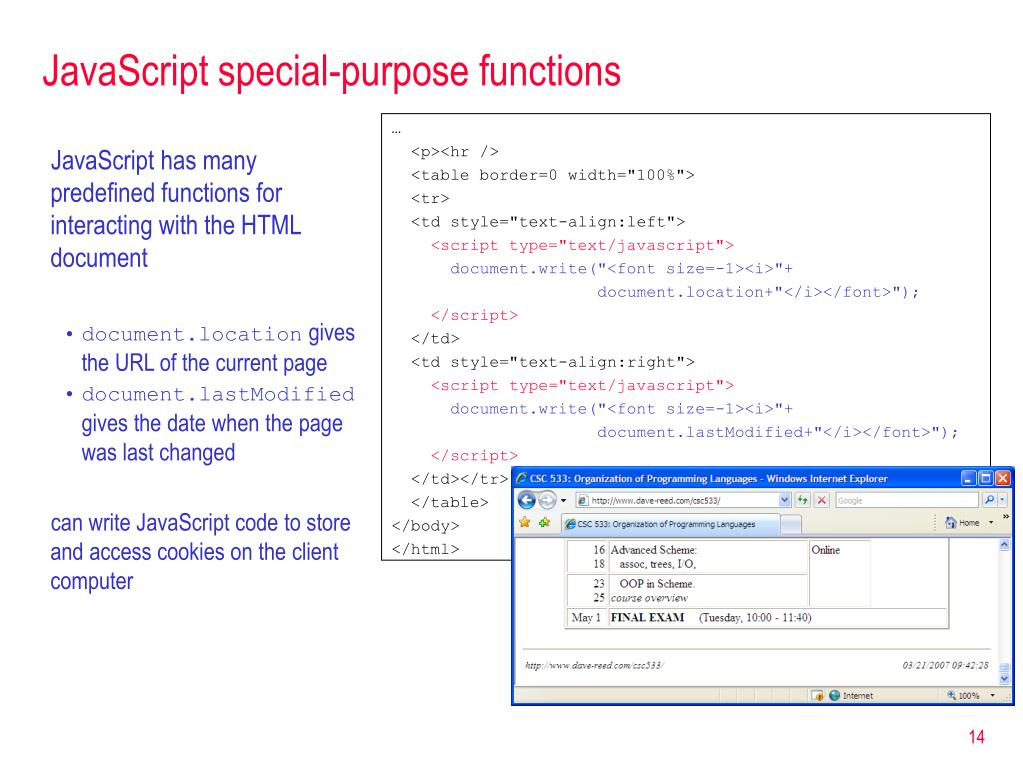Expand the Home button dropdown arrow
The image size is (1023, 780).
pos(991,522)
